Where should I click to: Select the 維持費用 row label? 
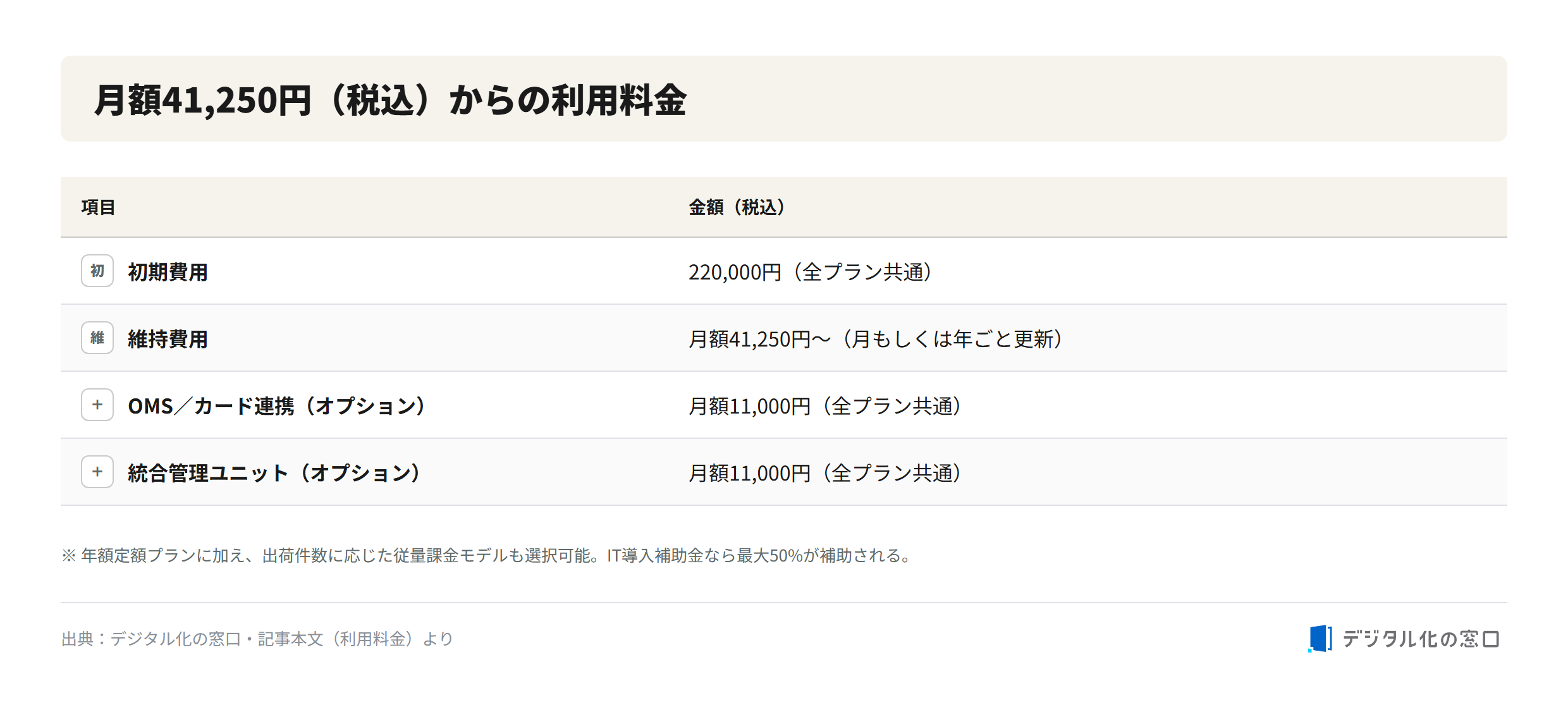click(168, 339)
